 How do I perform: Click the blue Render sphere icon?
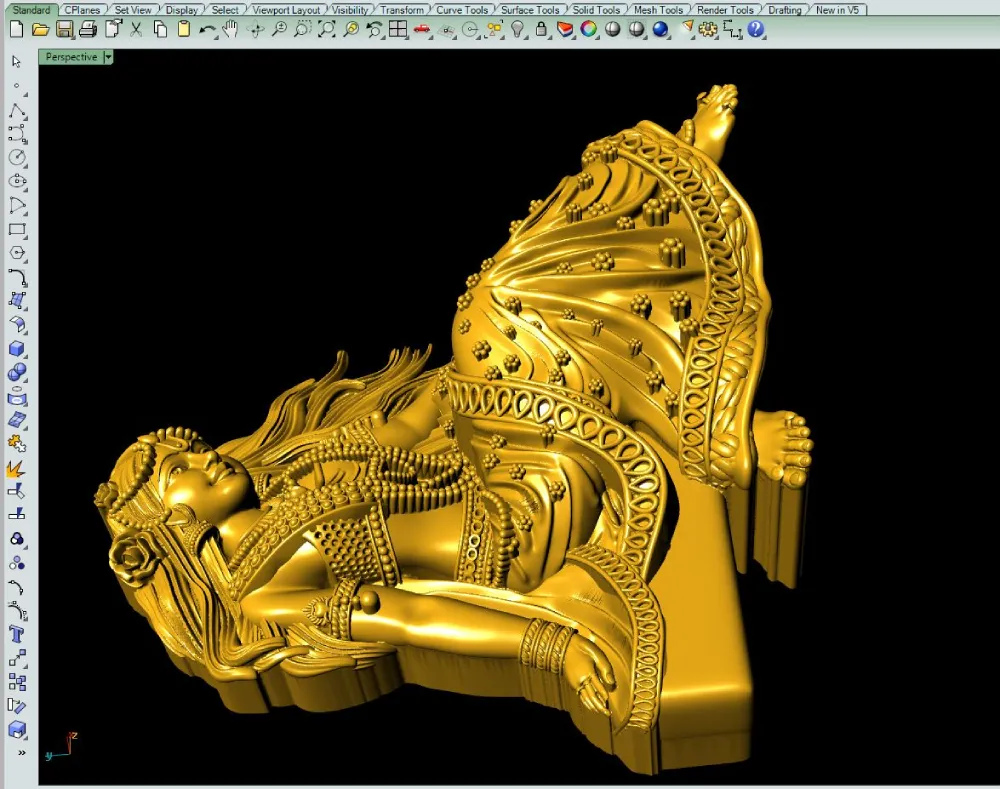(x=661, y=29)
